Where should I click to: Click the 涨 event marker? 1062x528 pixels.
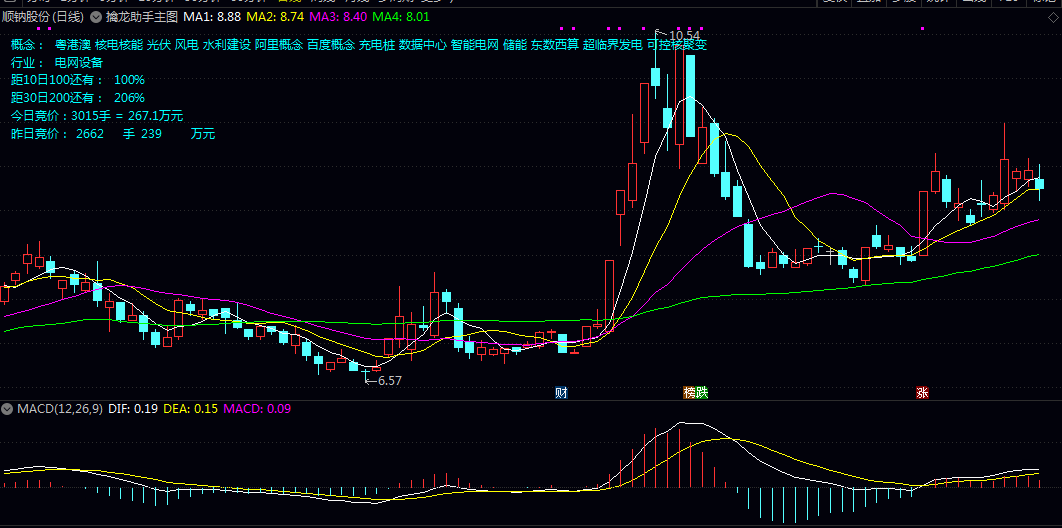922,393
